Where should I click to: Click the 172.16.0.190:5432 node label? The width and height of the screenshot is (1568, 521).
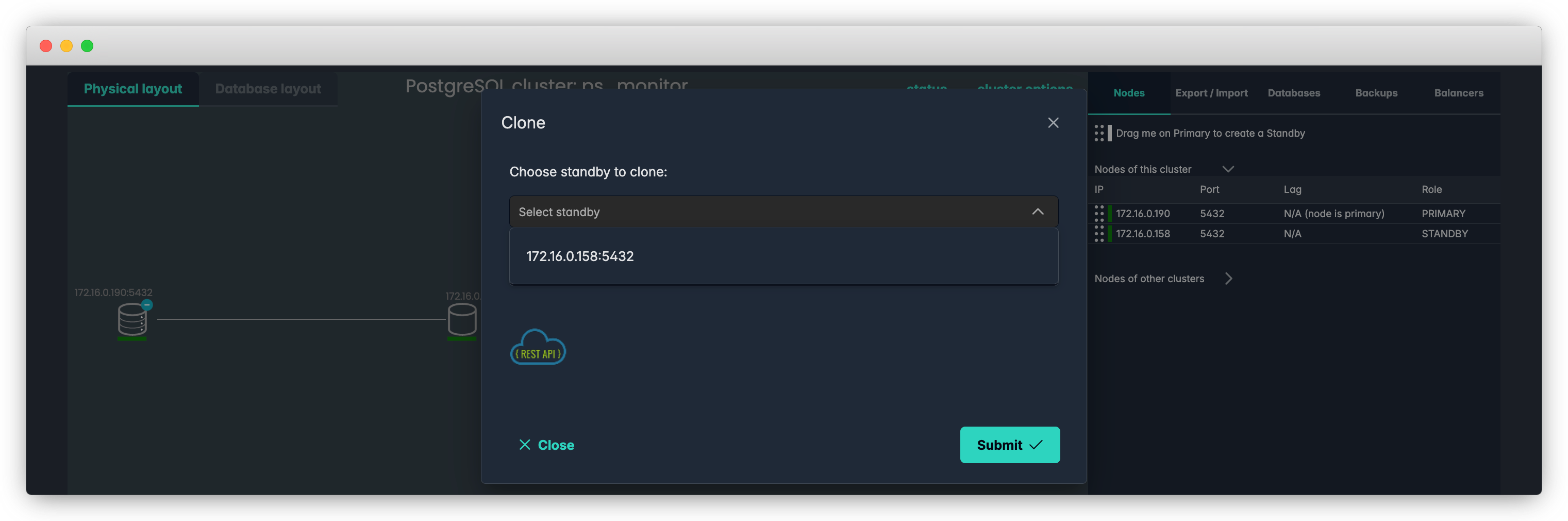click(113, 292)
